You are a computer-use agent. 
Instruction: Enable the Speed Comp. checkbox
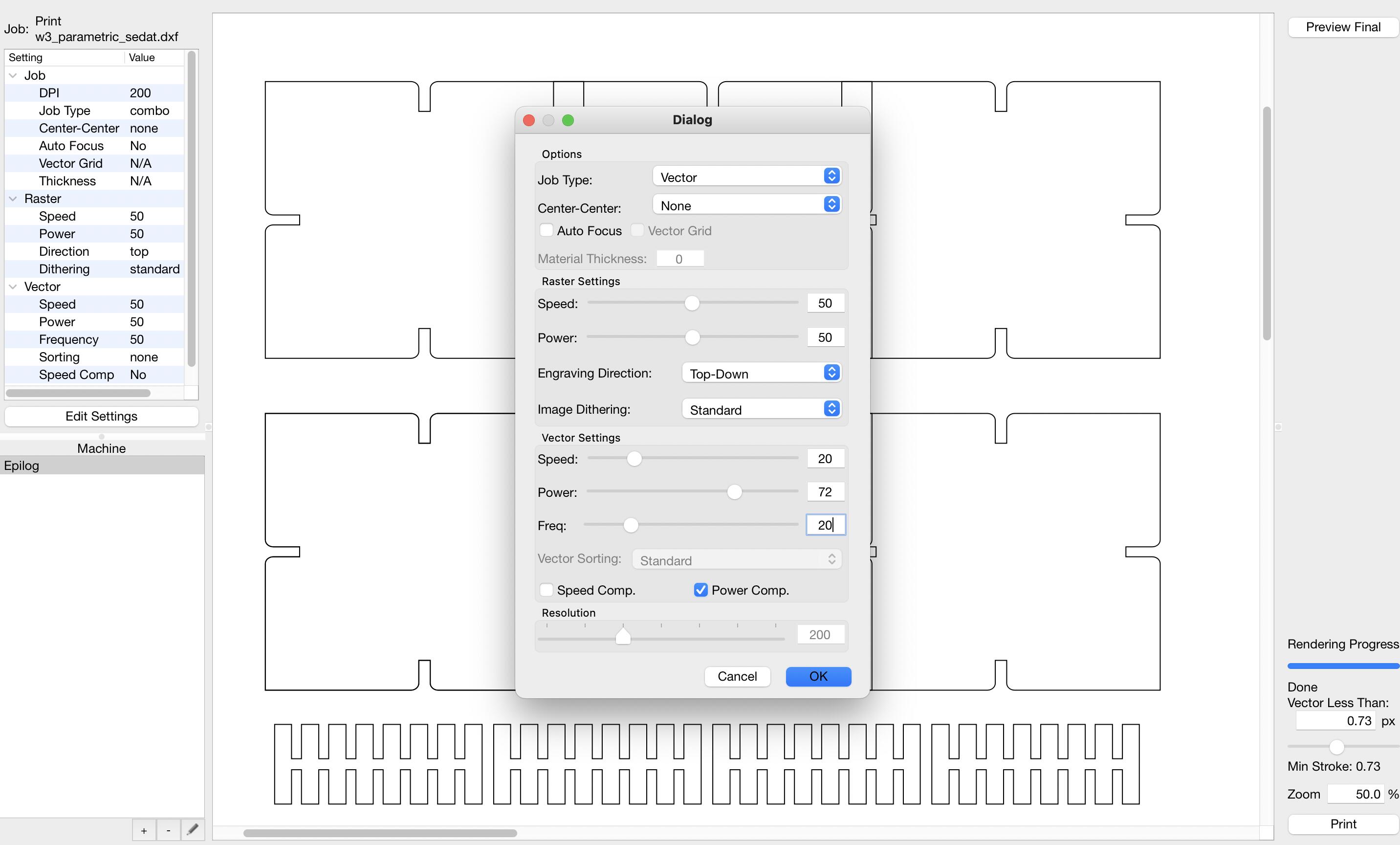[x=546, y=590]
